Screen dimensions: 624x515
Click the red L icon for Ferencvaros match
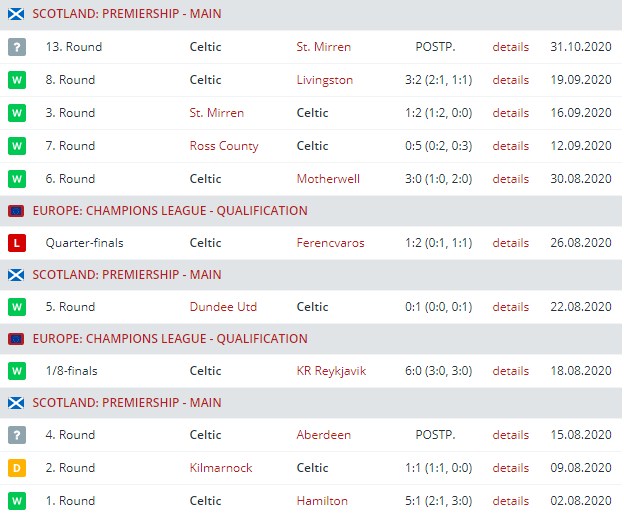tap(17, 243)
